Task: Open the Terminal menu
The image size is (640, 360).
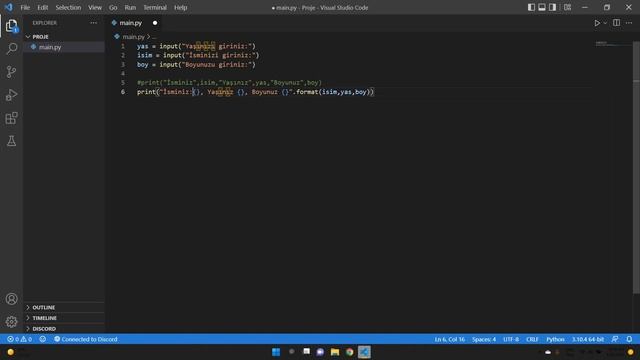Action: [155, 7]
